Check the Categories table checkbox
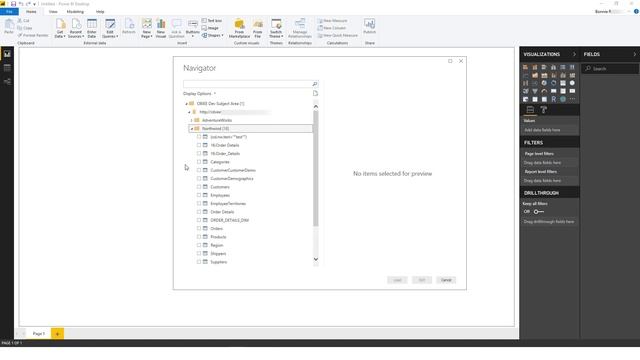The height and width of the screenshot is (360, 640). tap(199, 162)
